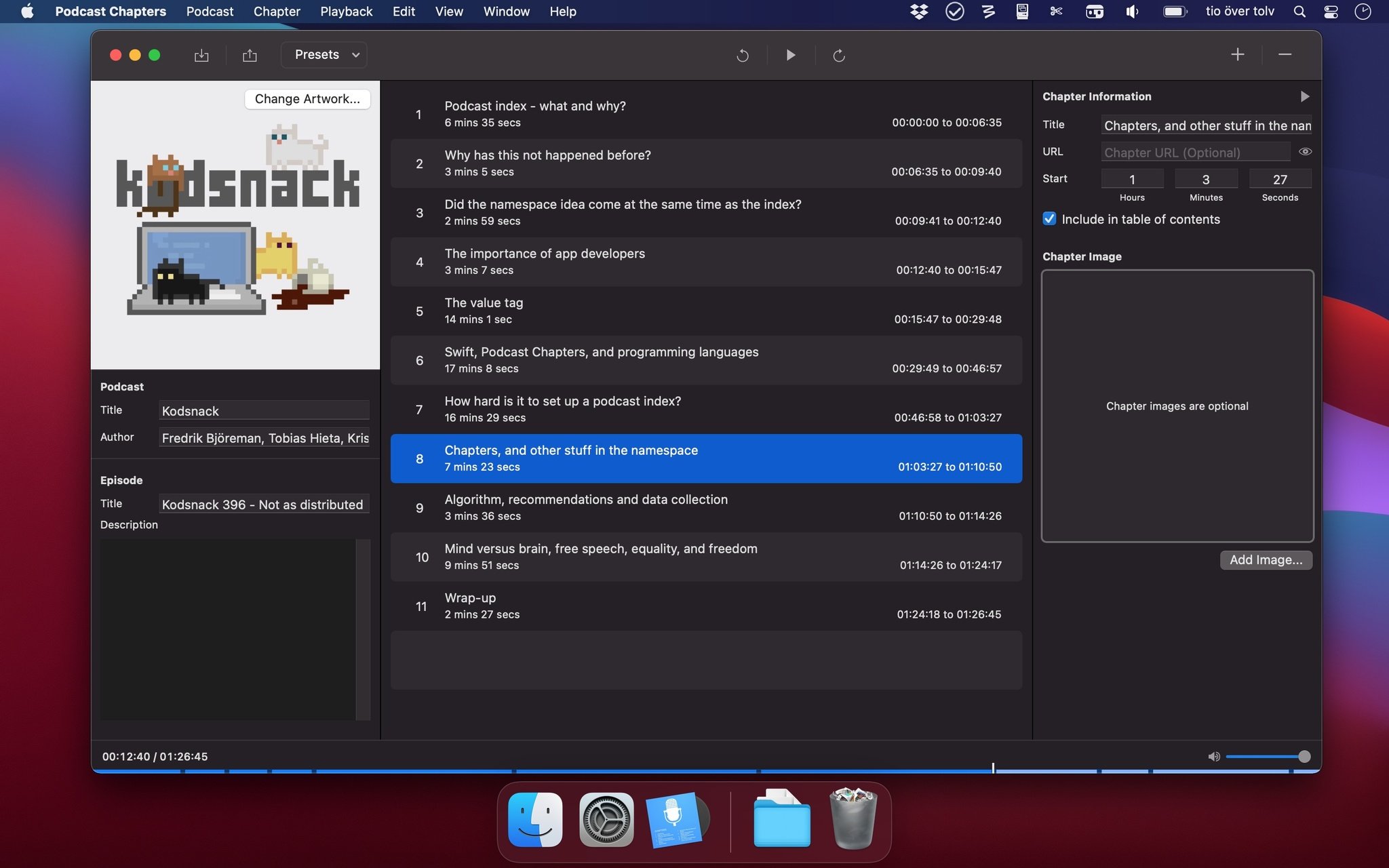
Task: Click the Chapter Title input field
Action: 1207,125
